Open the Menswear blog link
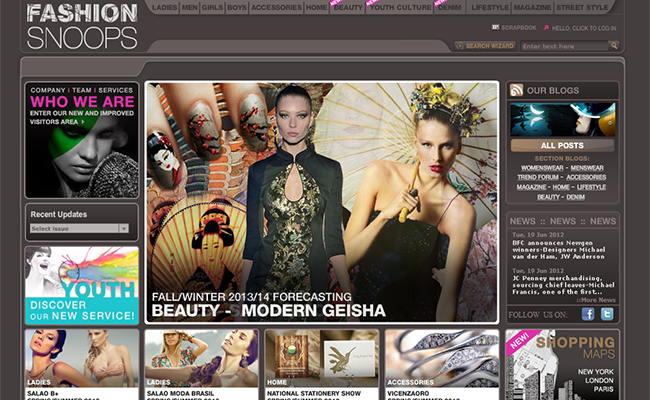The height and width of the screenshot is (400, 650). [587, 168]
